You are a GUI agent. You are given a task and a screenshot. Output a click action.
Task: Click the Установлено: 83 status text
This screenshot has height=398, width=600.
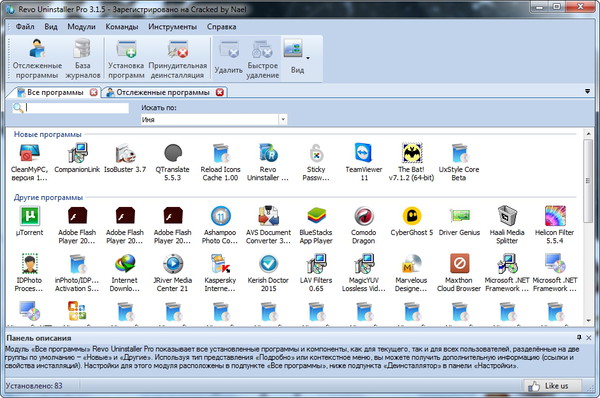[34, 386]
